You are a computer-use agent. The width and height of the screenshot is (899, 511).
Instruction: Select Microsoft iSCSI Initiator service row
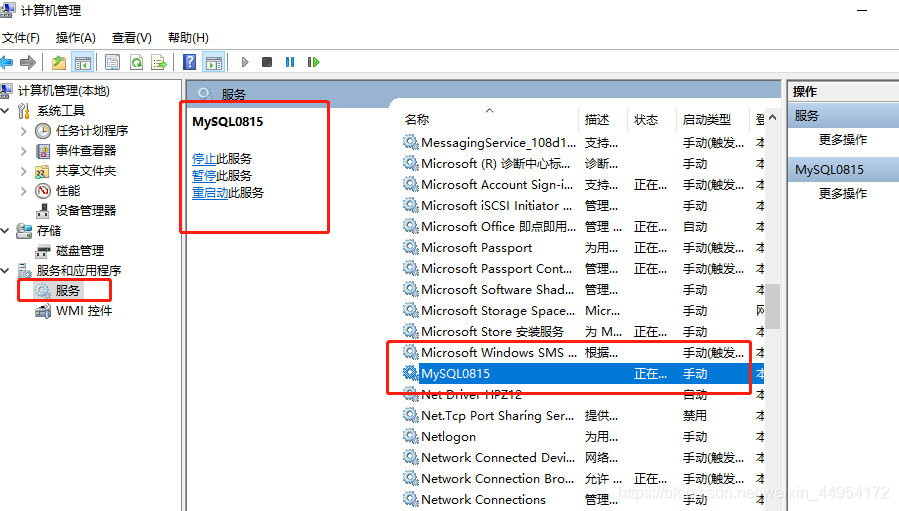(x=583, y=206)
